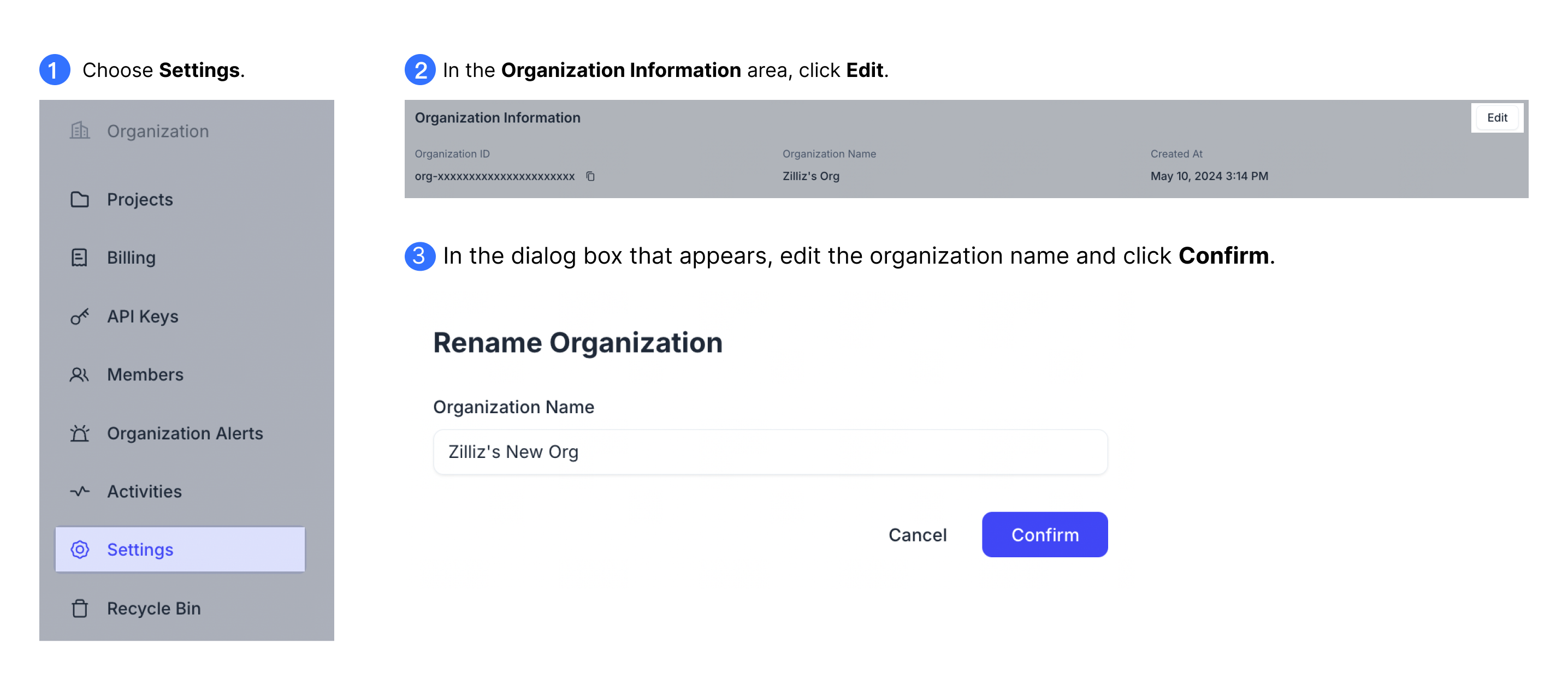Click the Recycle Bin trash icon
Image resolution: width=1568 pixels, height=691 pixels.
[80, 608]
